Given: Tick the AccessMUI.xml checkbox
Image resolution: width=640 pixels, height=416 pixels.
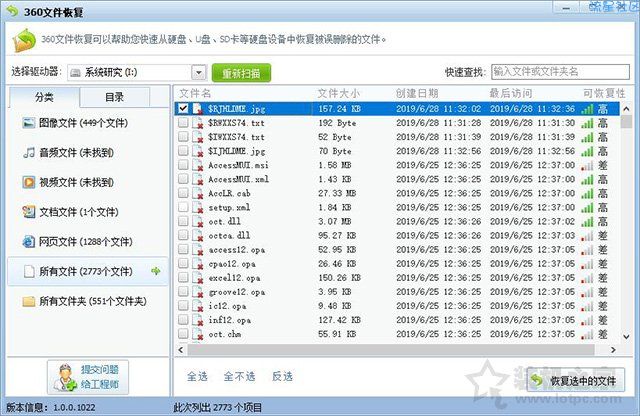Looking at the screenshot, I should click(x=183, y=179).
